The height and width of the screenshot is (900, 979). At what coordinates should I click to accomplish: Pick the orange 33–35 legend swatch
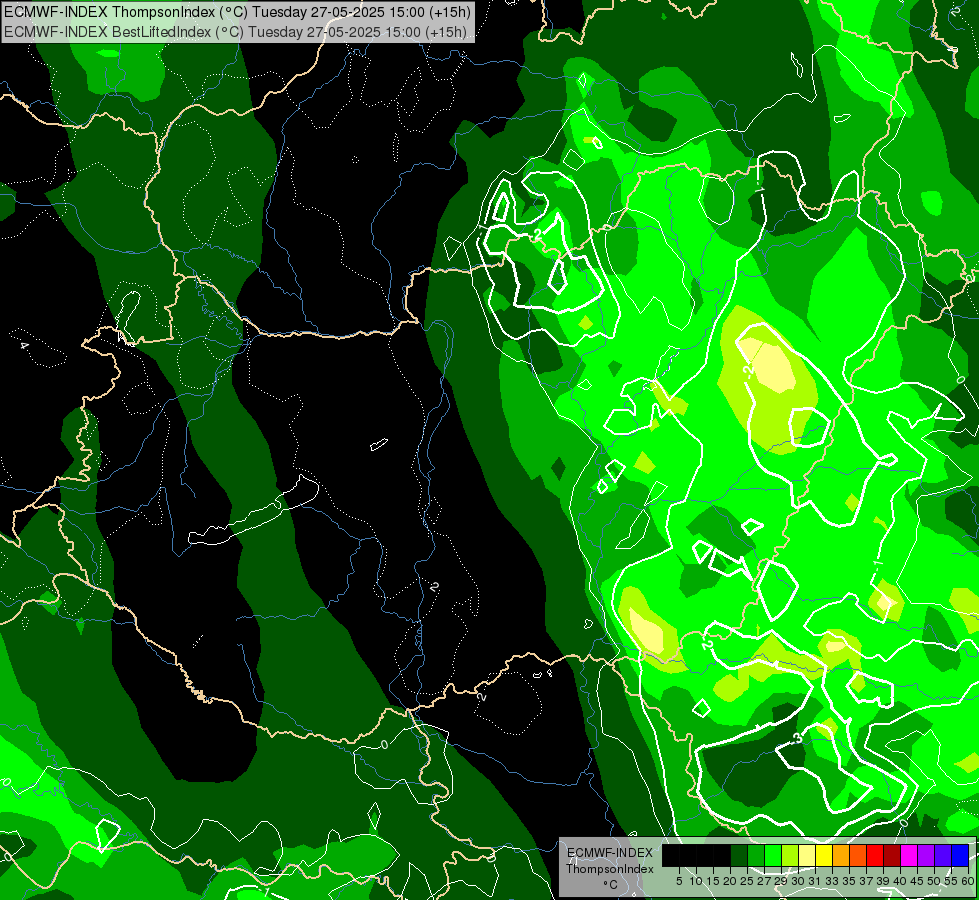coord(841,855)
